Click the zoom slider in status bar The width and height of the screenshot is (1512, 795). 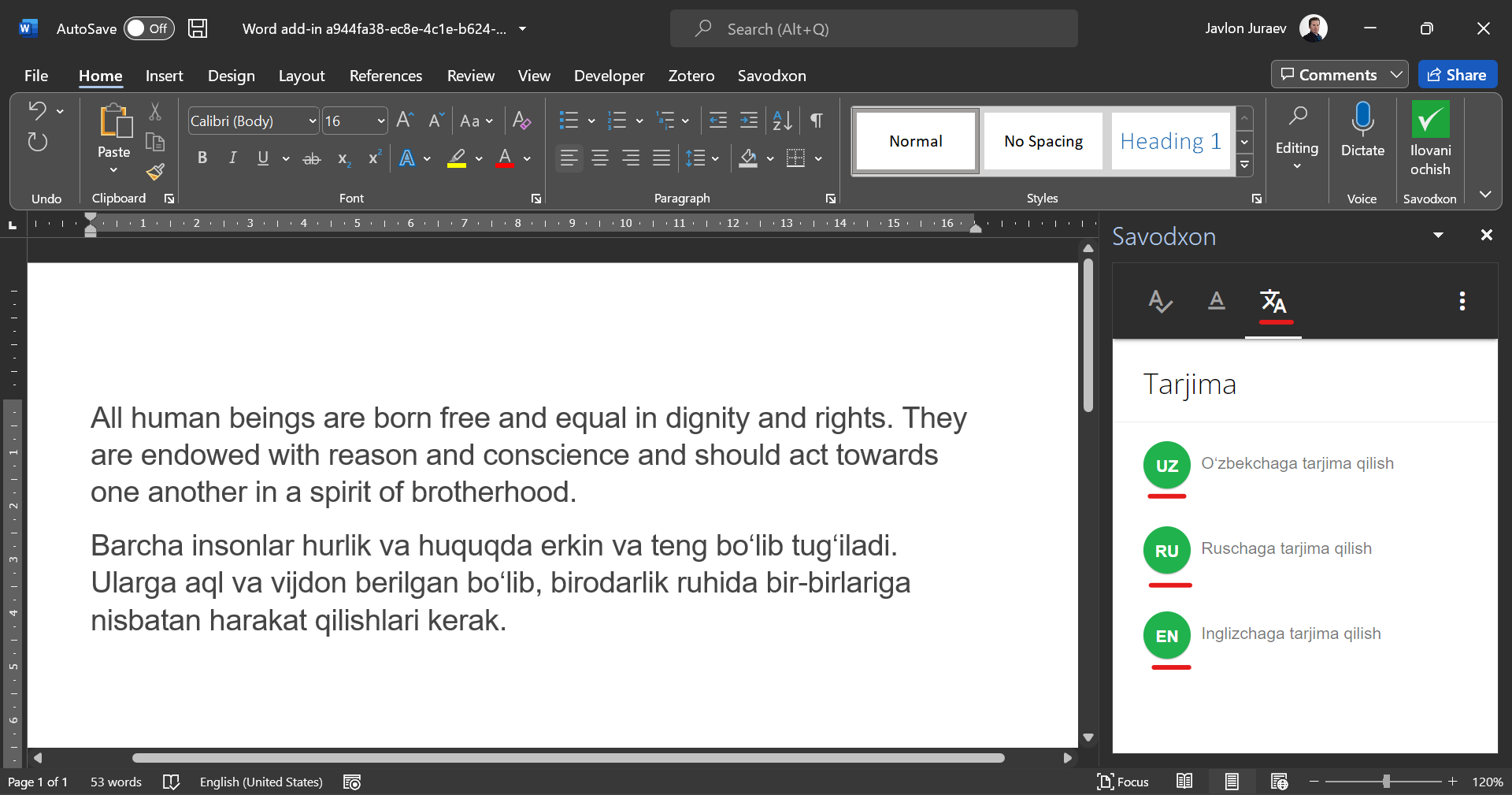pos(1385,782)
